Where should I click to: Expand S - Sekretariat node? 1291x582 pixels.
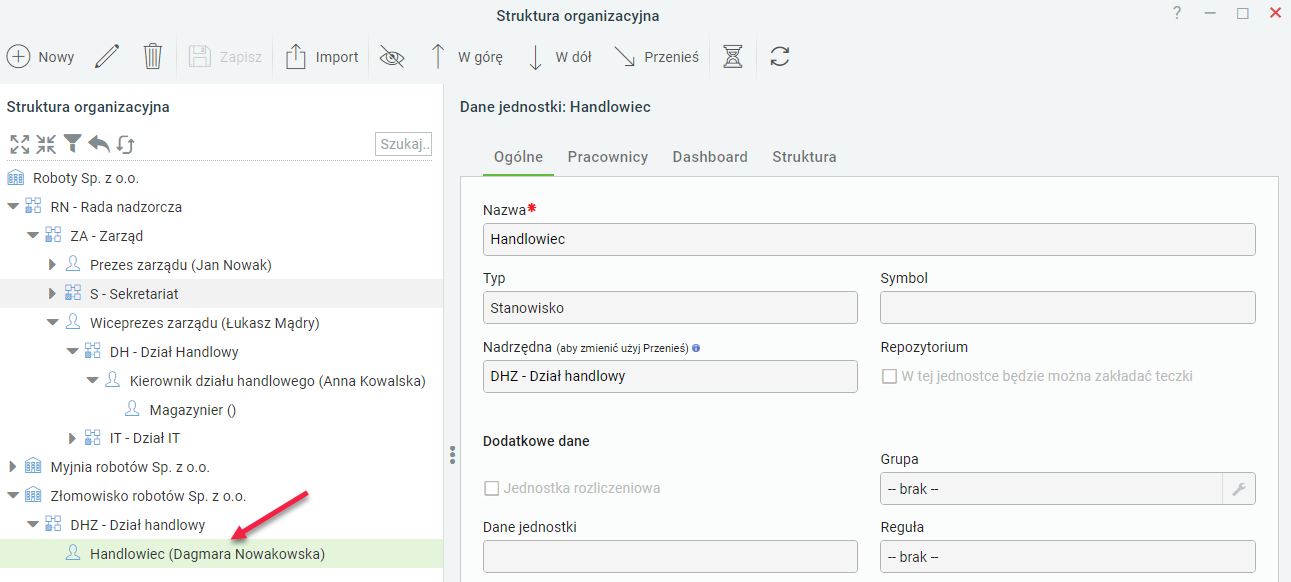click(x=53, y=294)
